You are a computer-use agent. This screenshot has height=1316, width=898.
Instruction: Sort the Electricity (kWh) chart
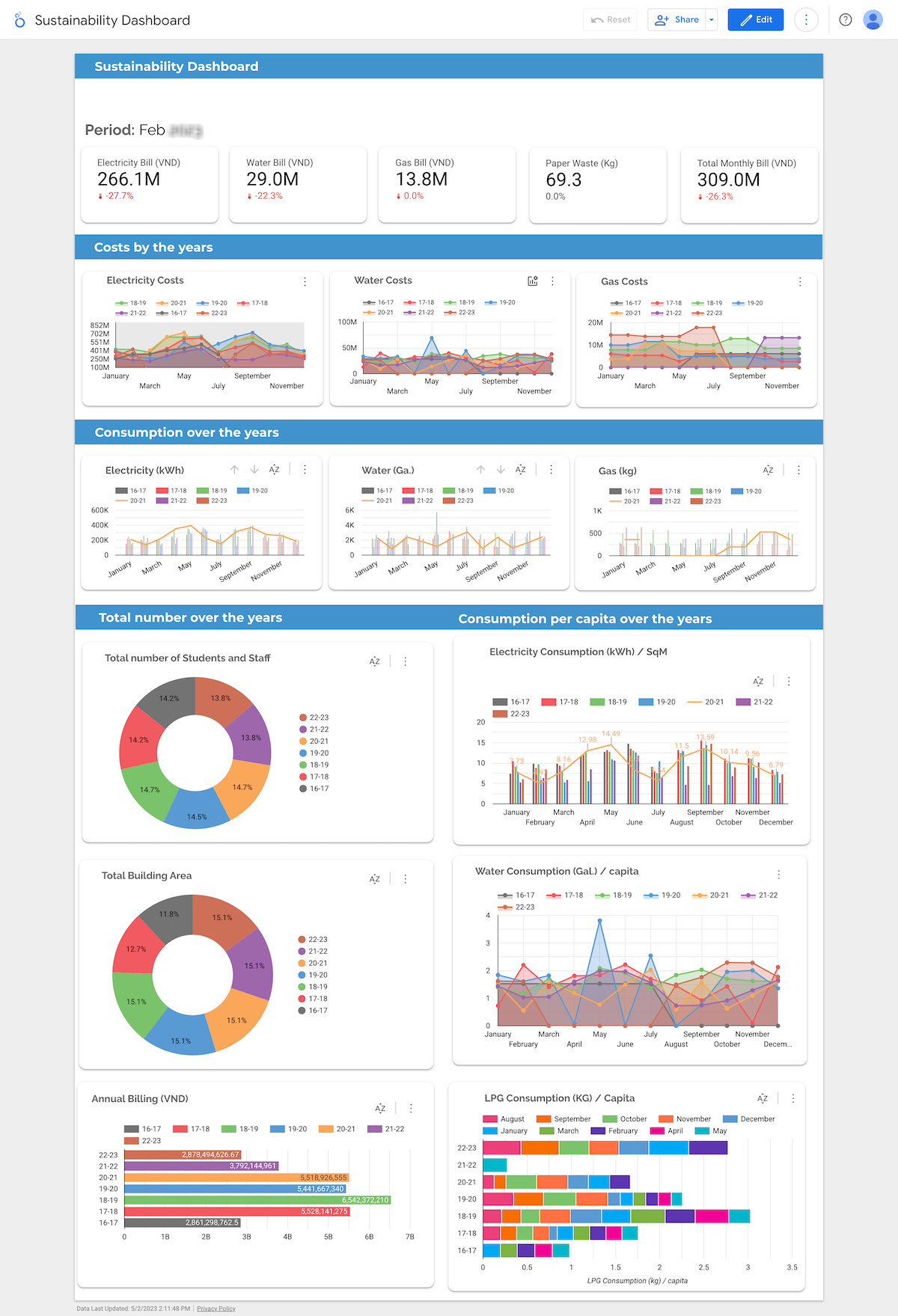pos(275,470)
